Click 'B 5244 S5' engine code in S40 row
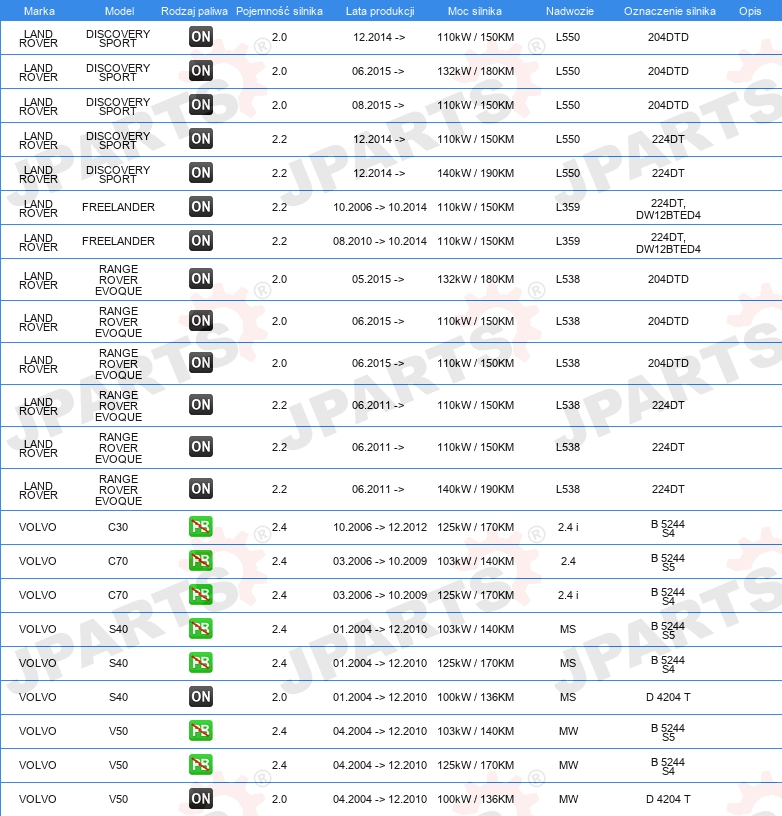 point(668,630)
